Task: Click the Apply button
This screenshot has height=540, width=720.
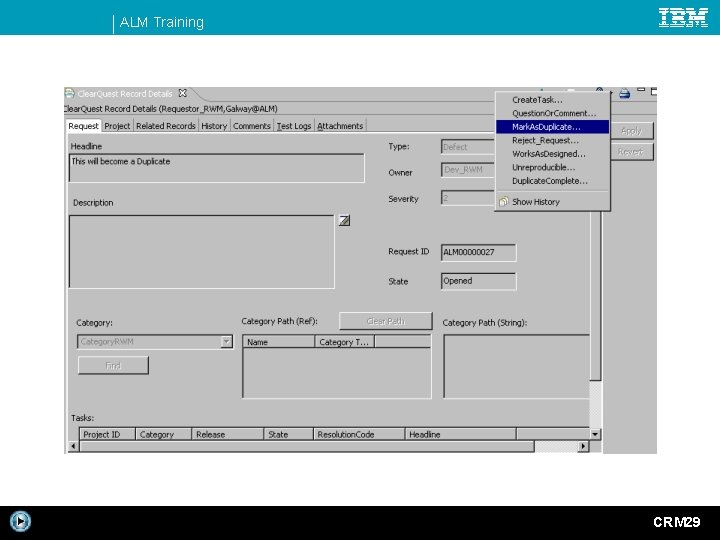Action: 631,131
